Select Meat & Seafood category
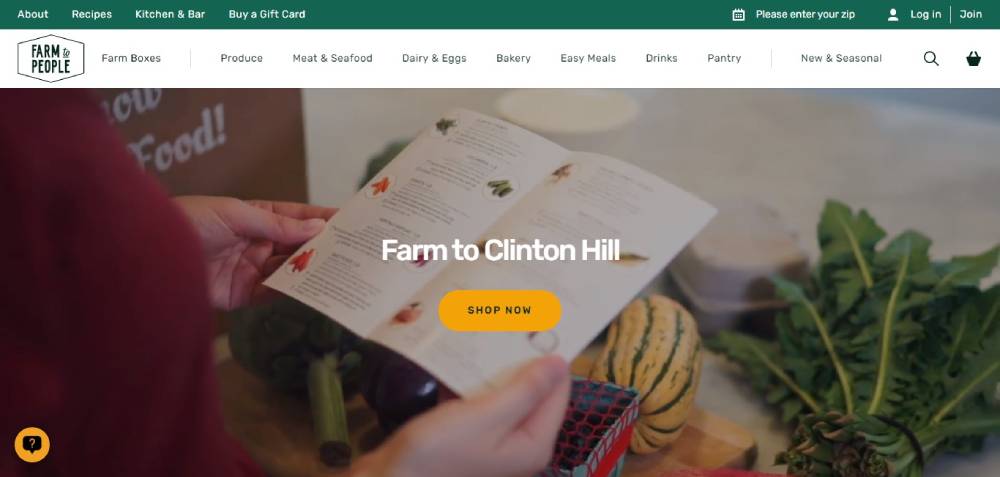 332,58
